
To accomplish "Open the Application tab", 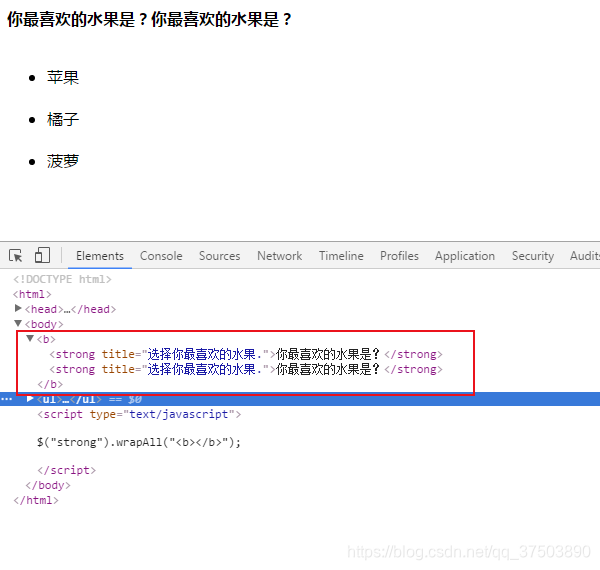I will point(465,256).
